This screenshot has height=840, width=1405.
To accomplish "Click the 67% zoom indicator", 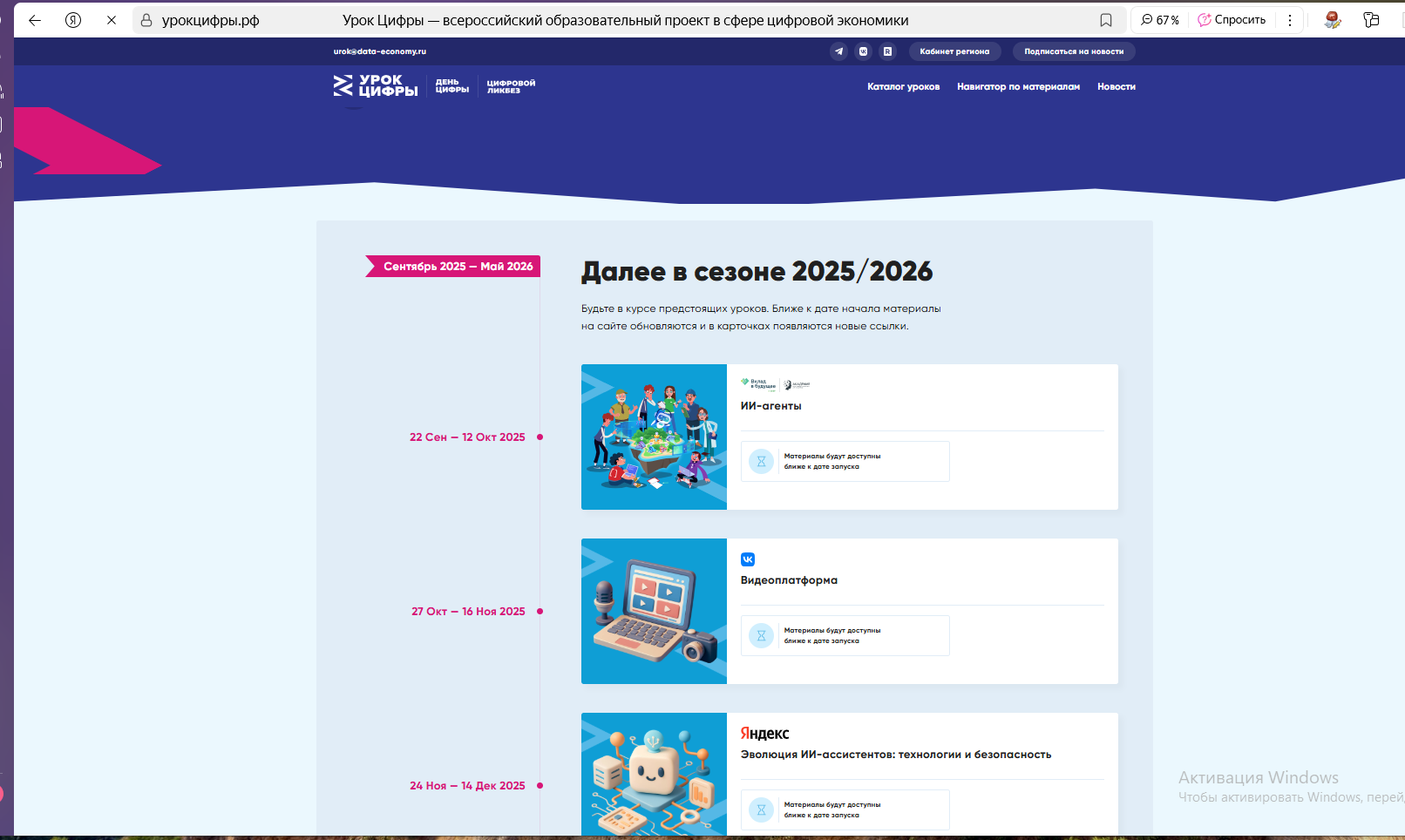I will coord(1160,20).
